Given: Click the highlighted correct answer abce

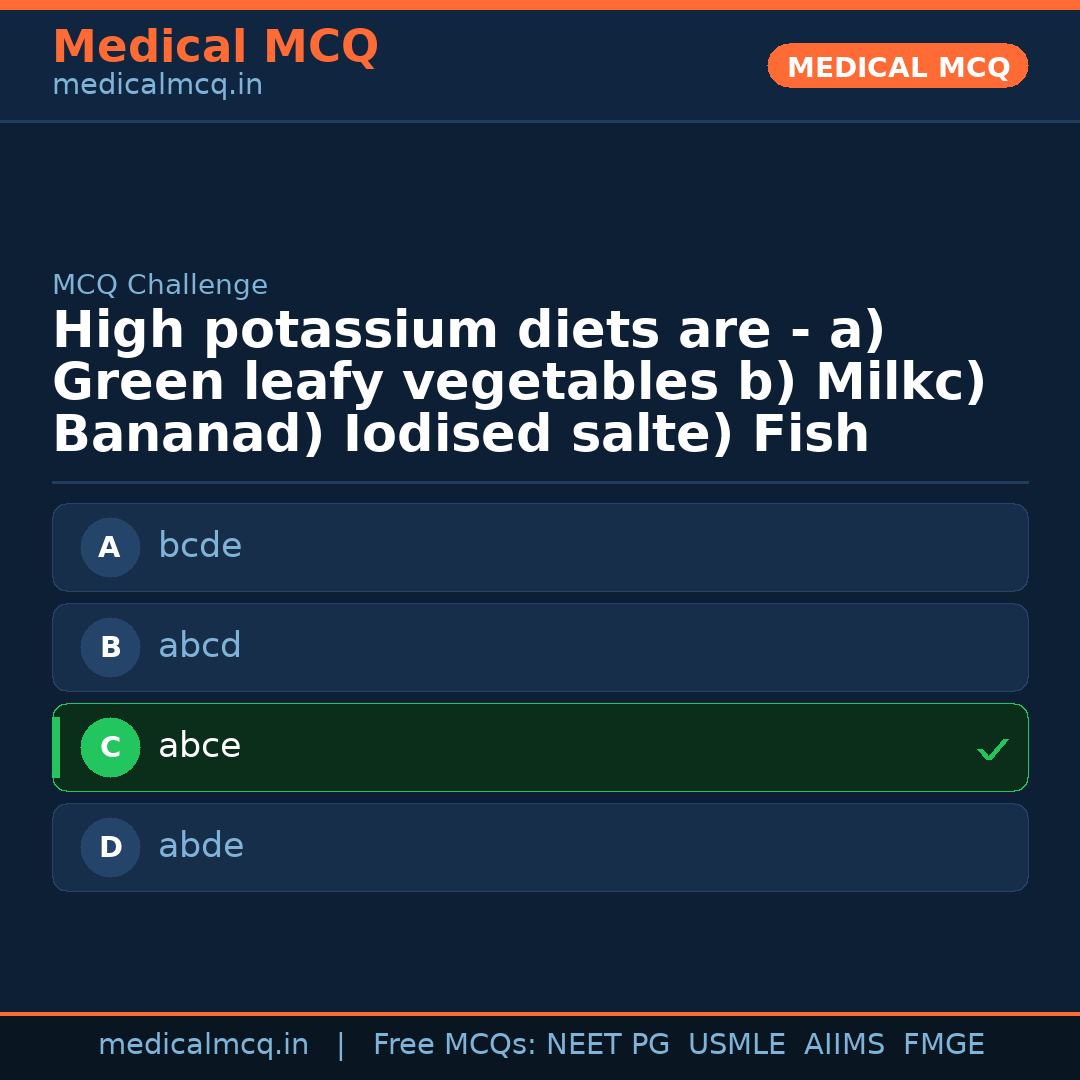Looking at the screenshot, I should click(x=540, y=747).
